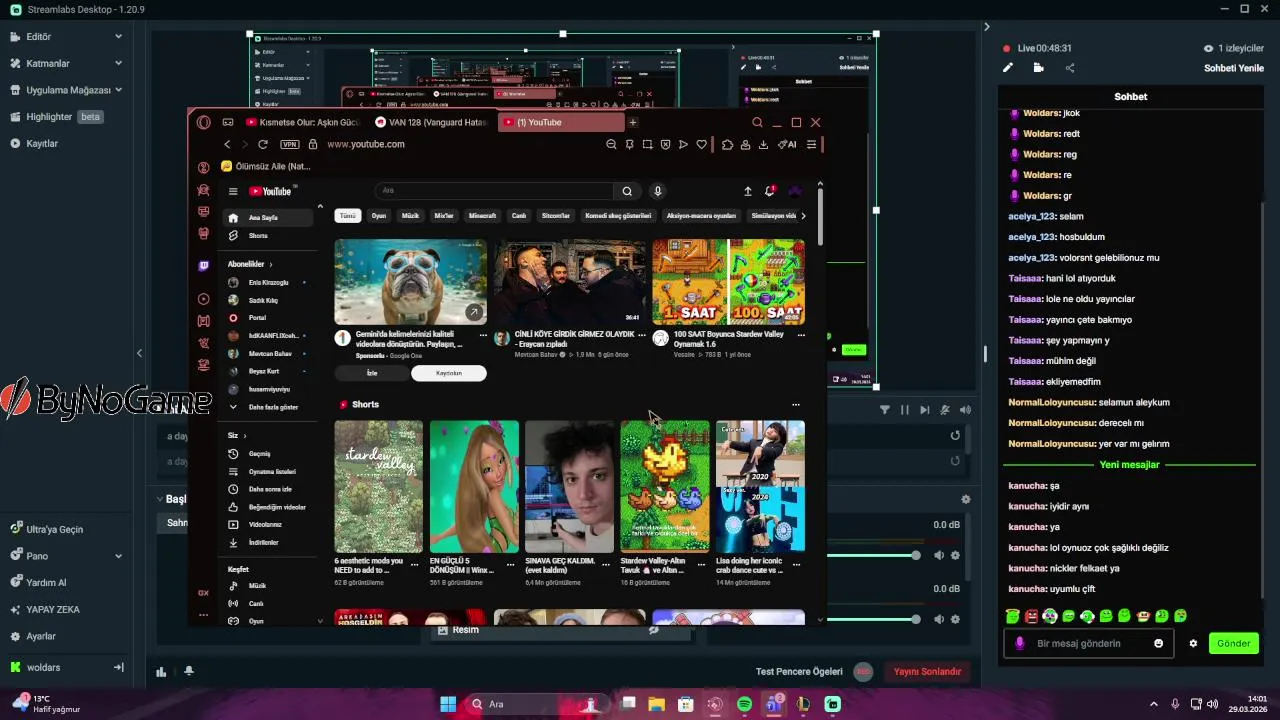Click the Yayını Sonlandır button
This screenshot has width=1280, height=720.
927,672
